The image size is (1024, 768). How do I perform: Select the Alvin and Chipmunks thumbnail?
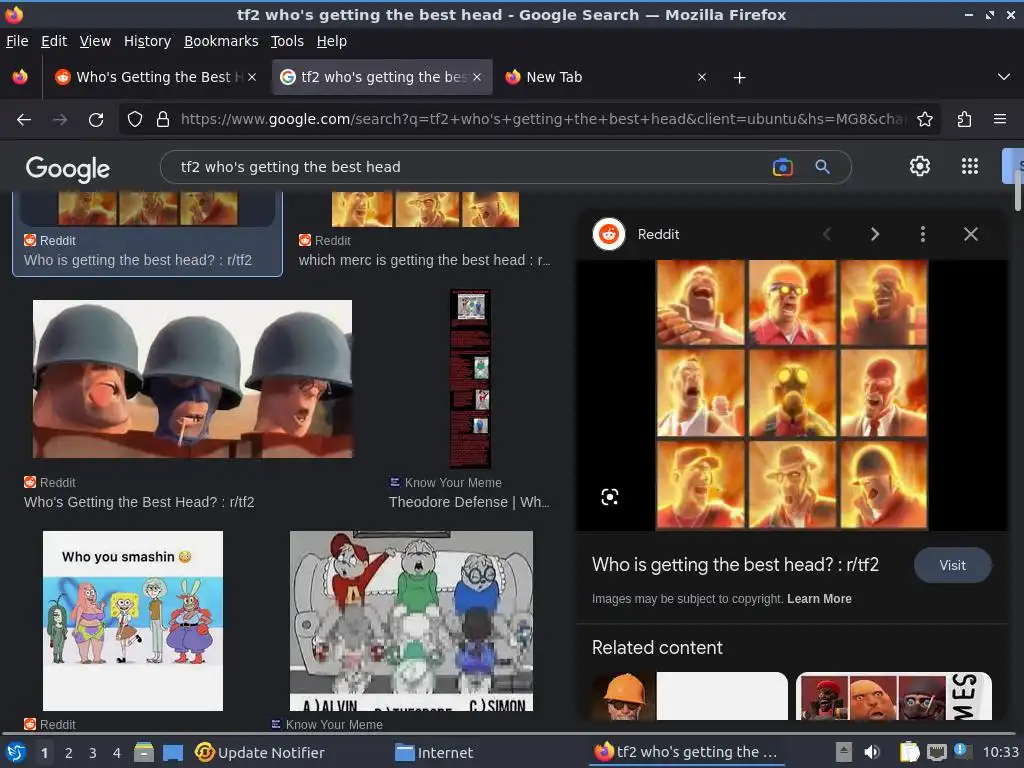click(x=411, y=620)
